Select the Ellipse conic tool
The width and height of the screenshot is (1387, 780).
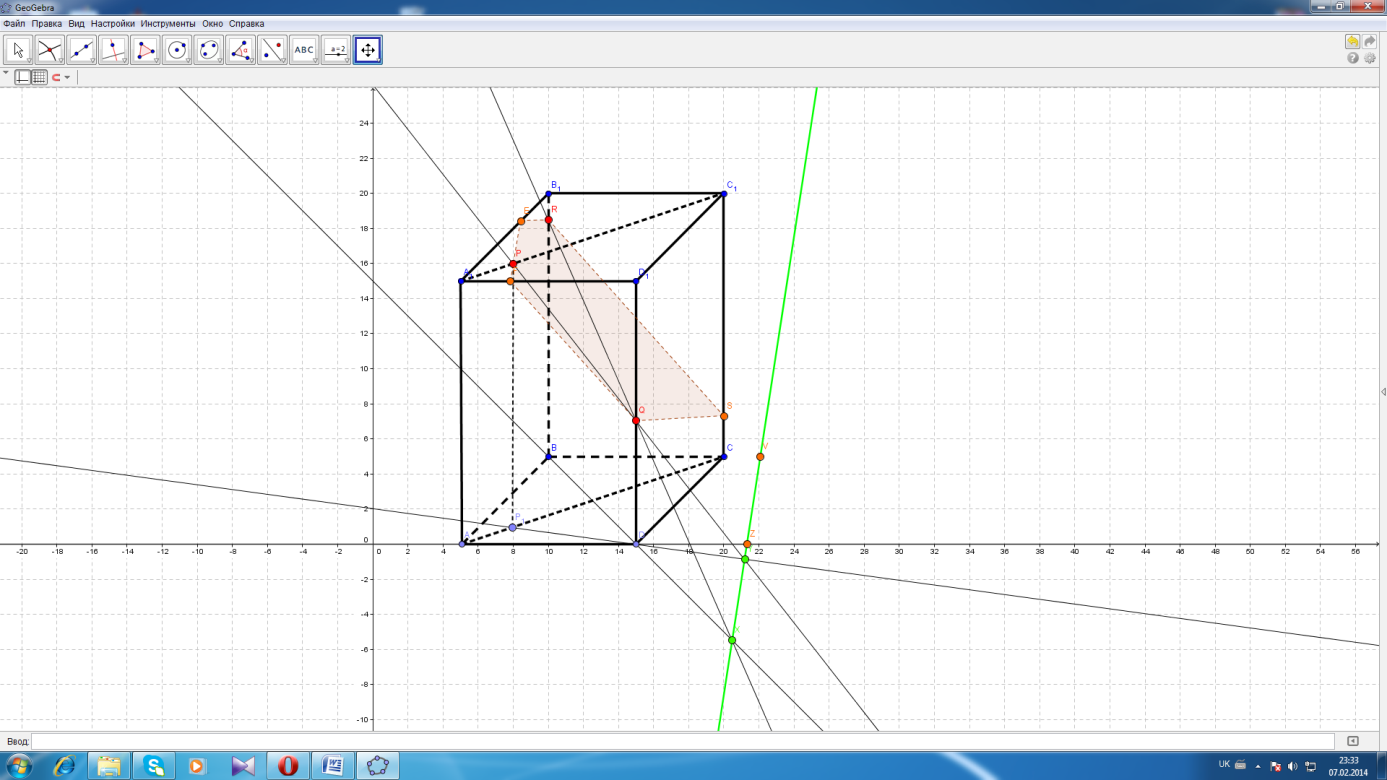209,50
